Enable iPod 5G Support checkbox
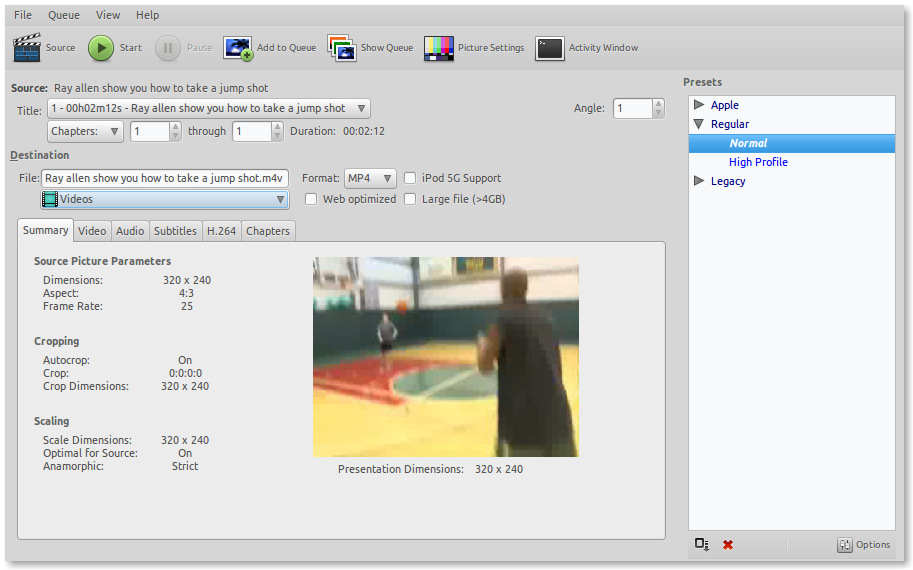This screenshot has width=913, height=570. click(x=410, y=178)
